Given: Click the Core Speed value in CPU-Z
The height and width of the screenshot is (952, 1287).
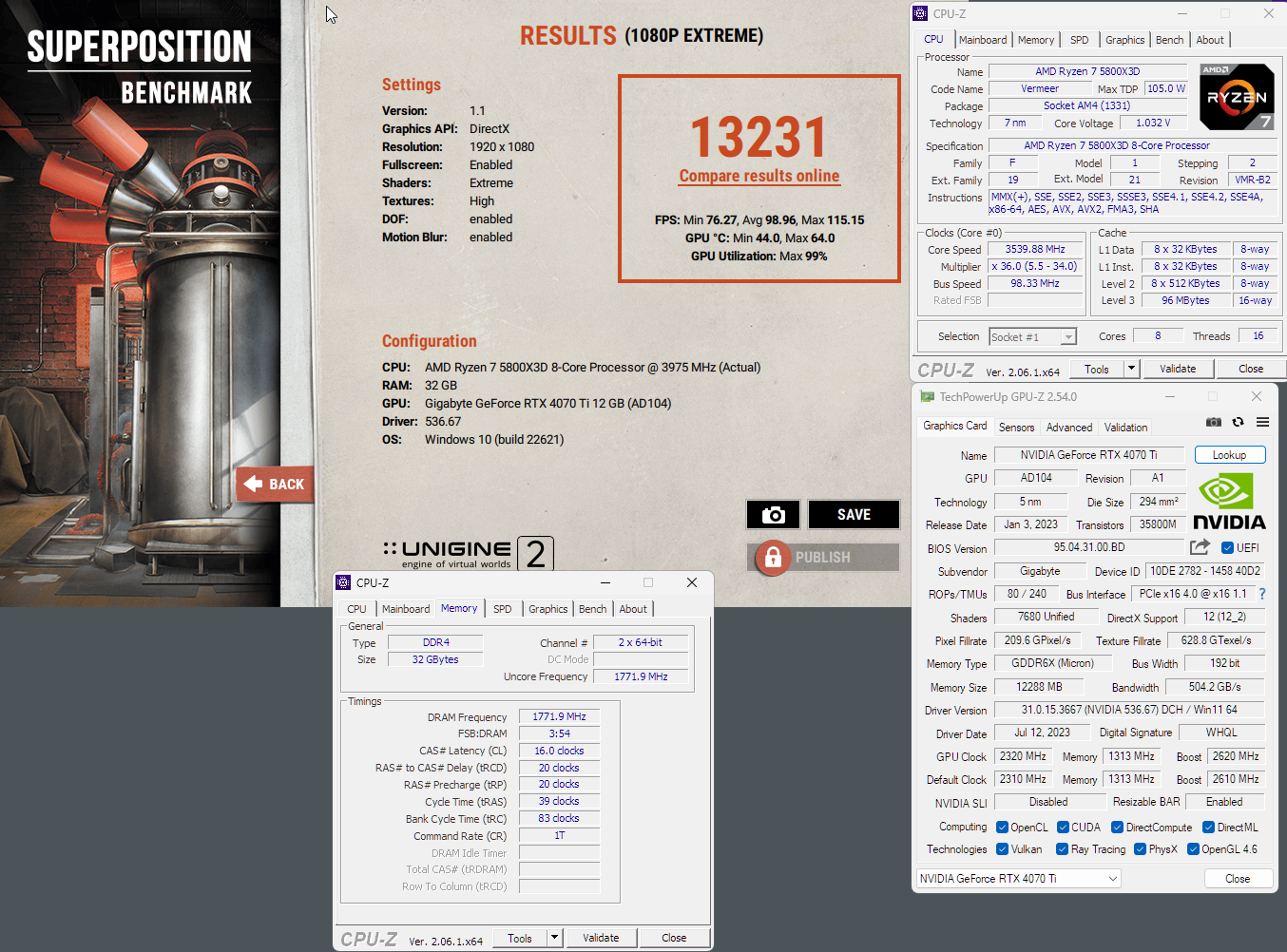Looking at the screenshot, I should click(1035, 250).
